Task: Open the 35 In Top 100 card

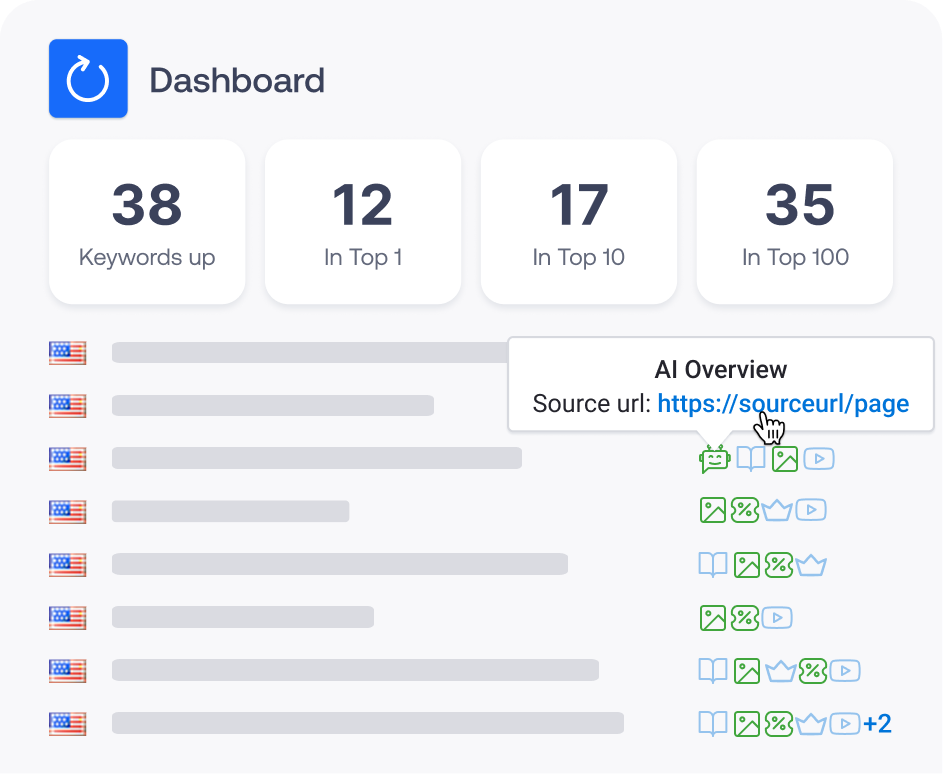Action: (x=794, y=221)
